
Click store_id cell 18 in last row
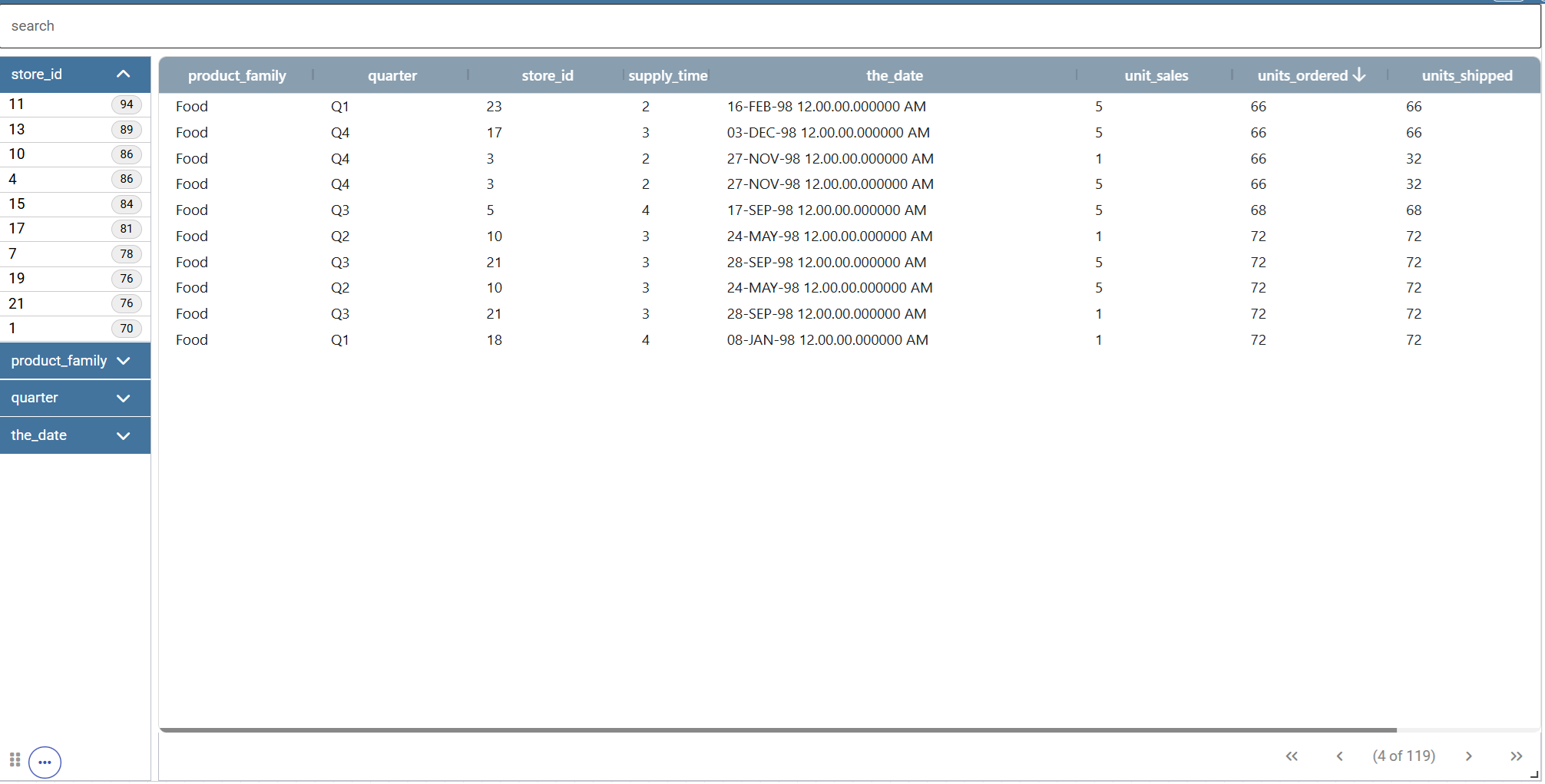tap(494, 340)
